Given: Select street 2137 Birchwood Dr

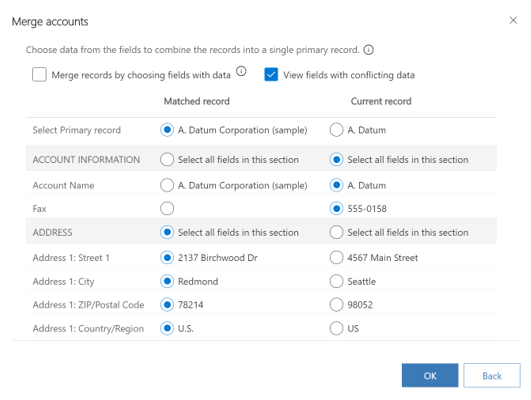Looking at the screenshot, I should click(167, 258).
